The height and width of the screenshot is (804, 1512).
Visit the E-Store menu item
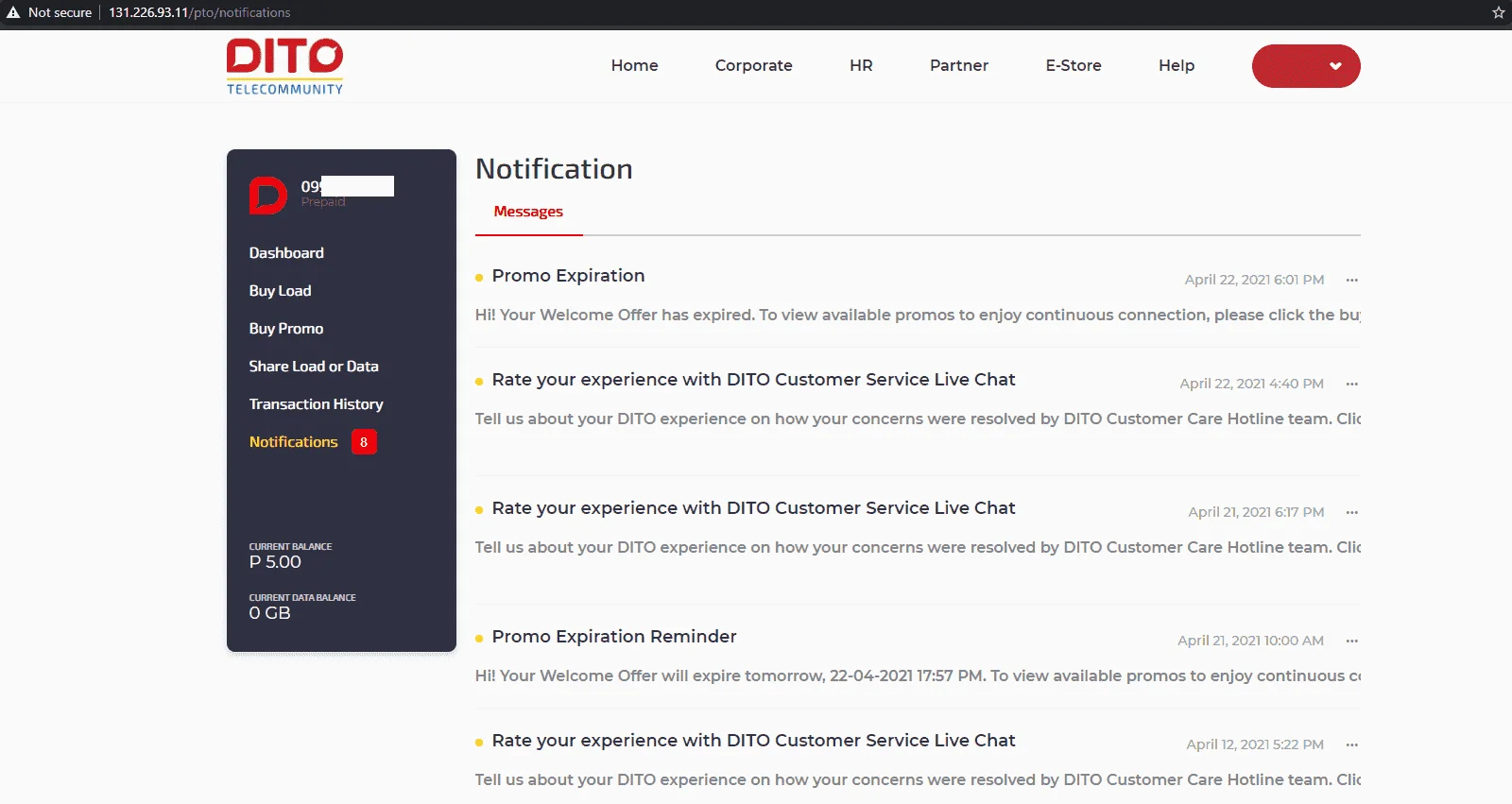pyautogui.click(x=1074, y=65)
